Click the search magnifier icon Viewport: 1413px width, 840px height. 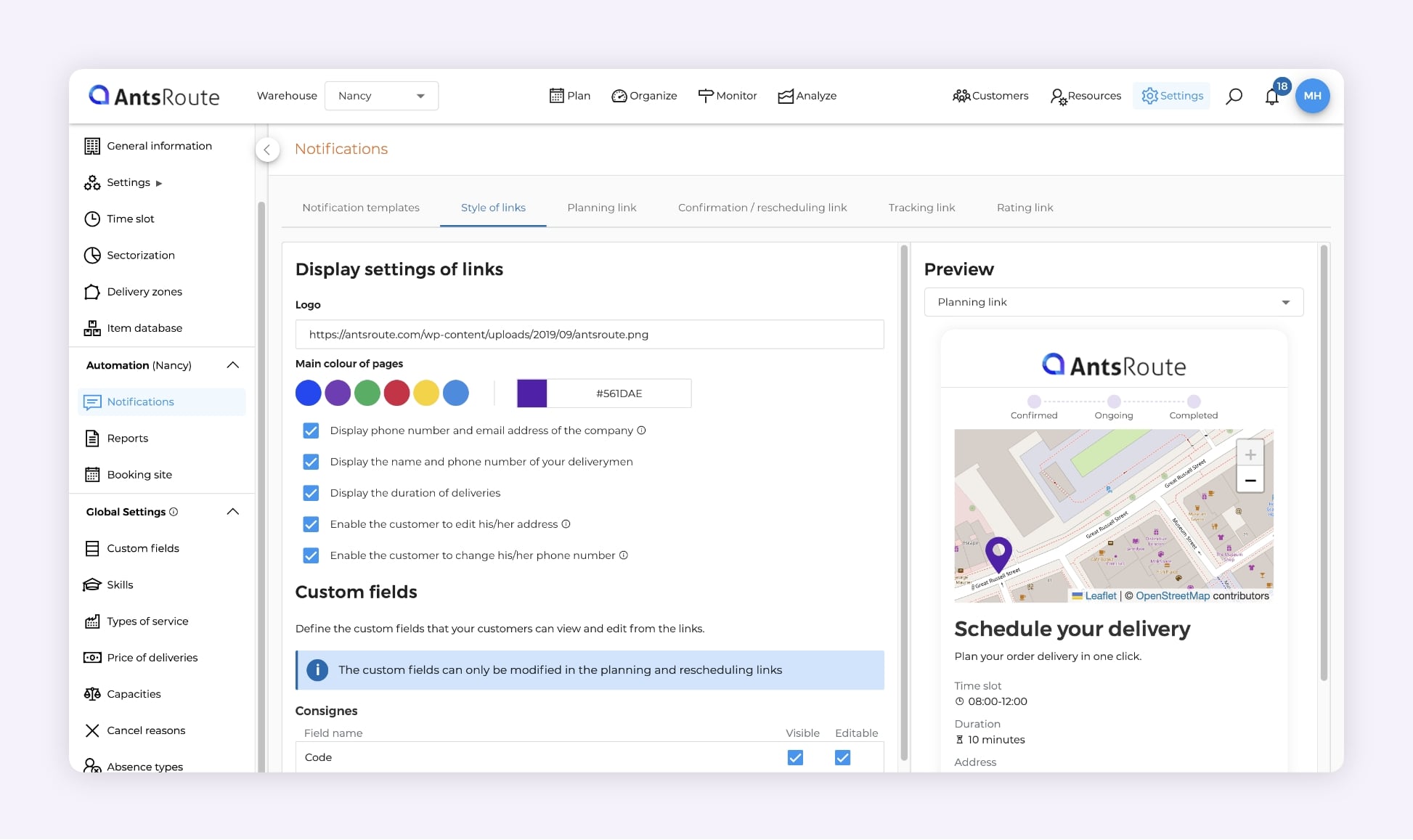[1234, 95]
